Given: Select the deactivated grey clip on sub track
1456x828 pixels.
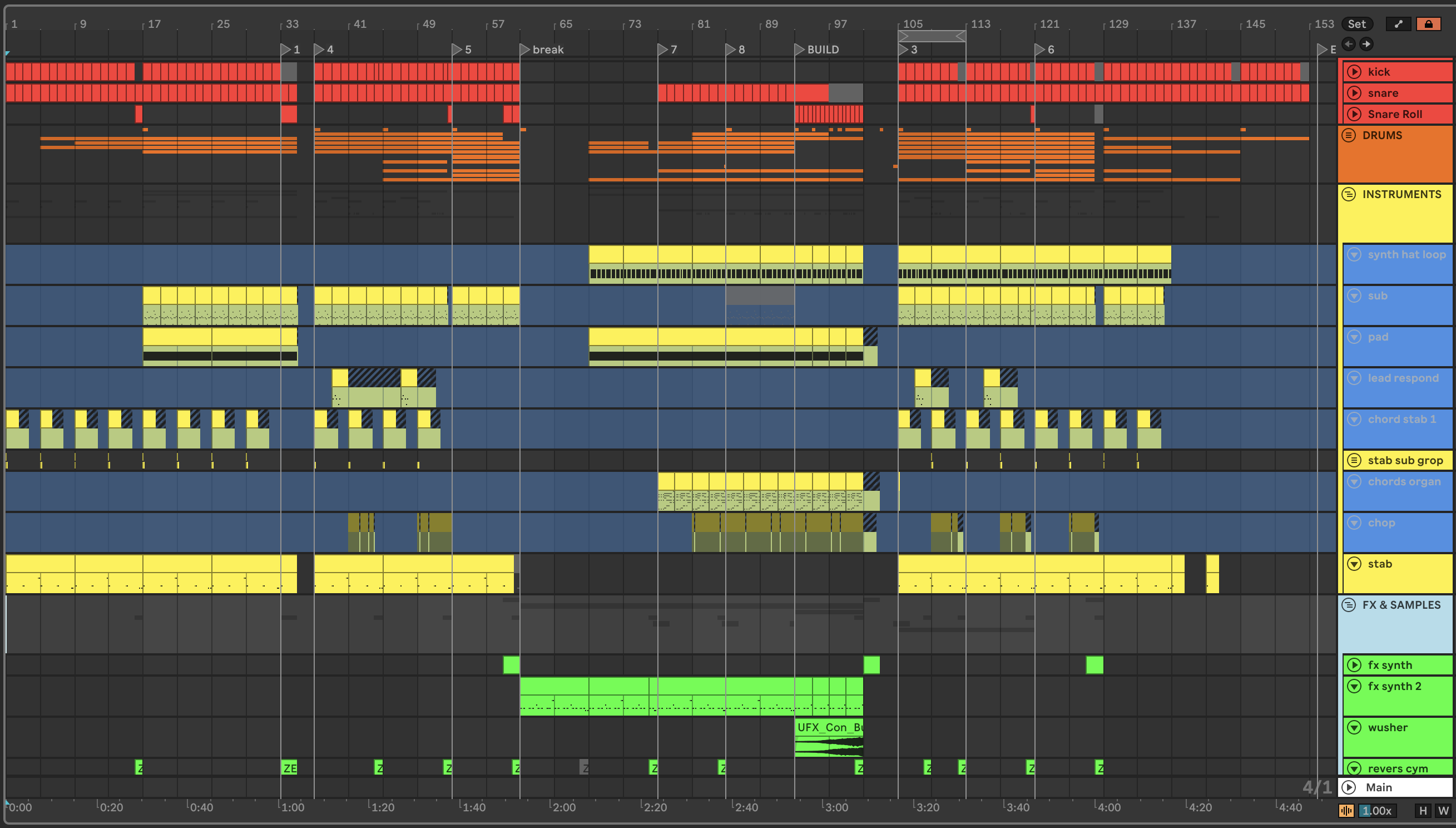Looking at the screenshot, I should (760, 306).
